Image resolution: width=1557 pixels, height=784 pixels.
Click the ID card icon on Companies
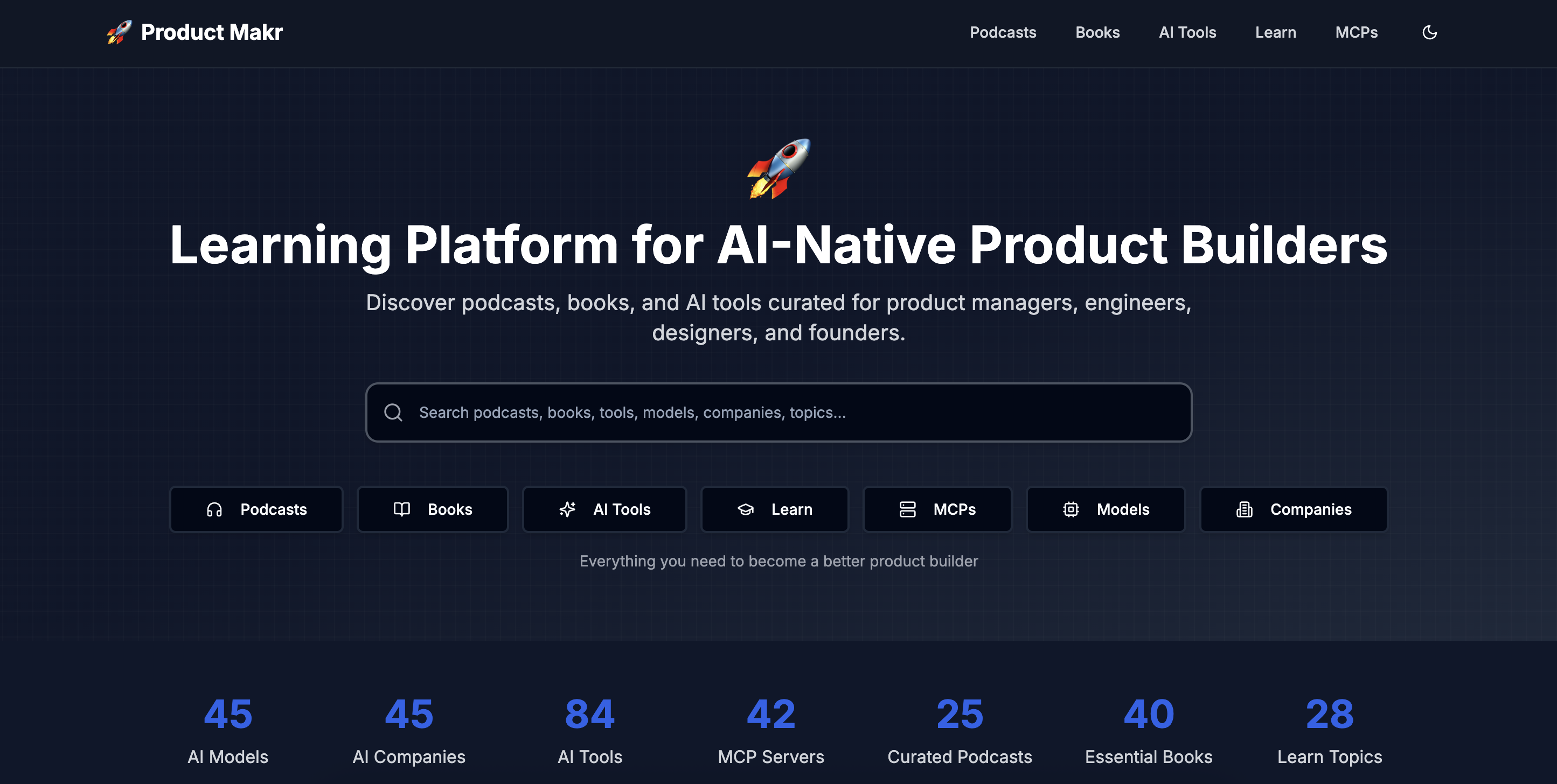click(x=1243, y=509)
